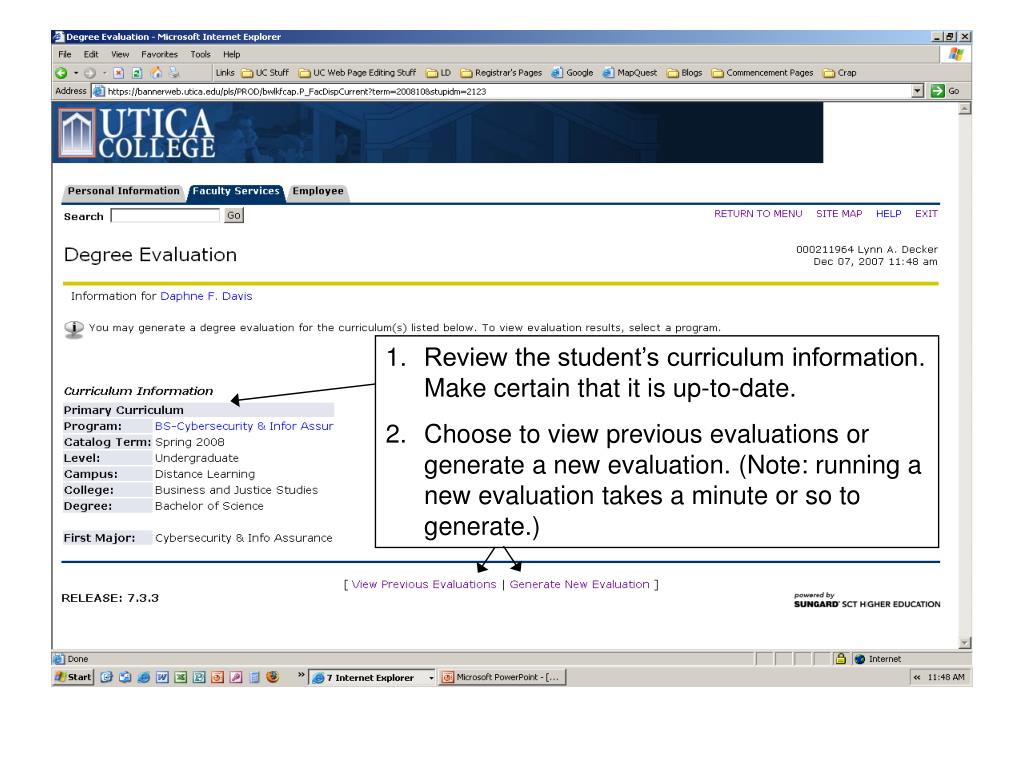Click the Go button next to Search
The height and width of the screenshot is (768, 1024).
pyautogui.click(x=234, y=216)
